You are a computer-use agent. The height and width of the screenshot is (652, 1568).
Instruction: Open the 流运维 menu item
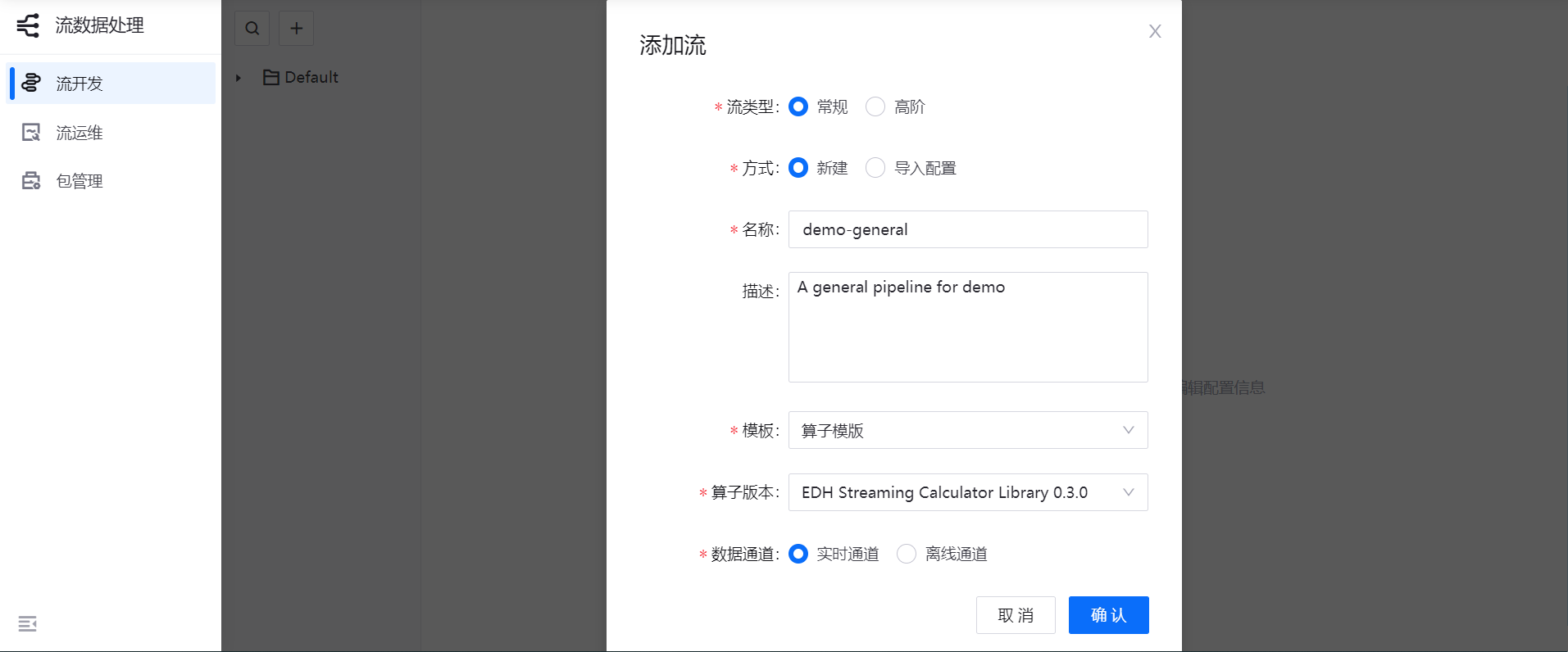pyautogui.click(x=80, y=133)
